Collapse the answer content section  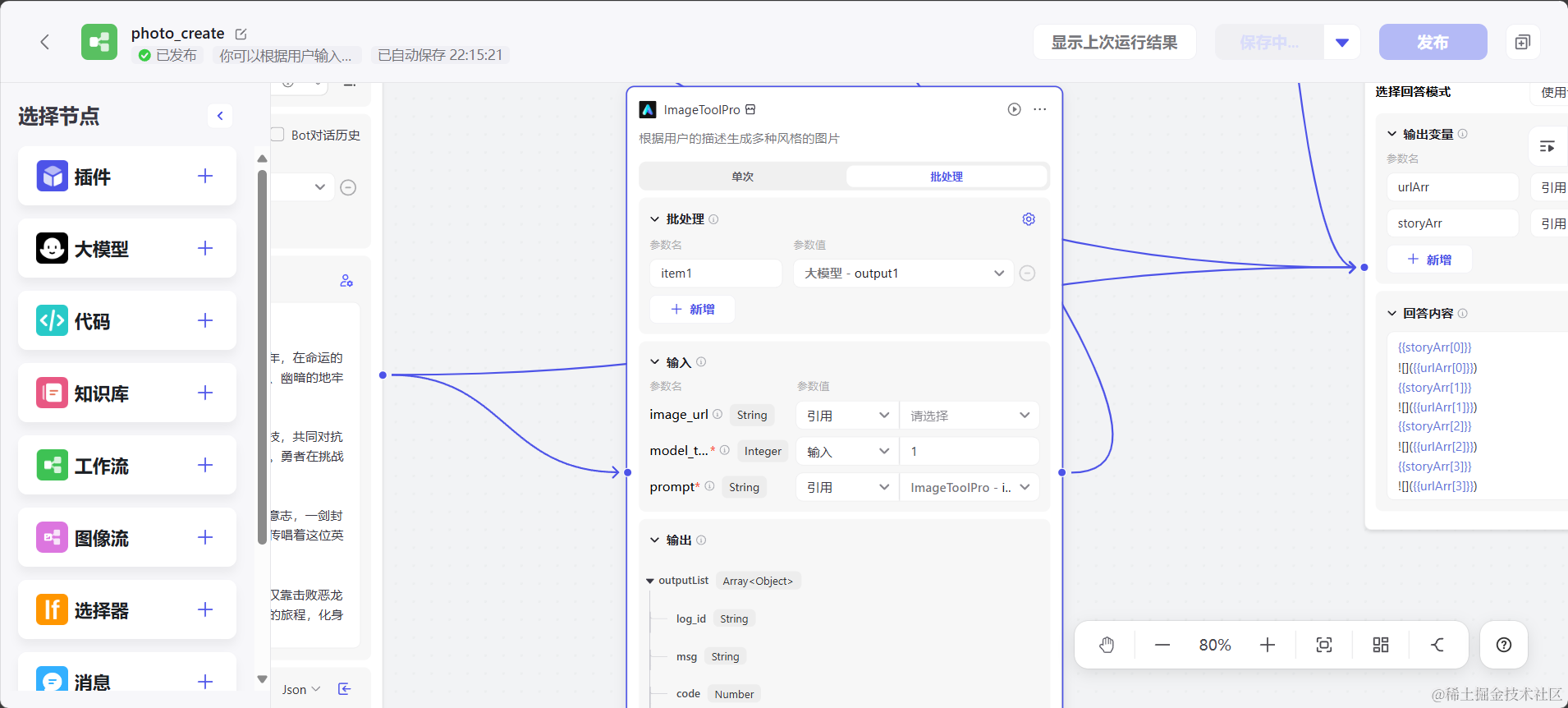tap(1391, 313)
